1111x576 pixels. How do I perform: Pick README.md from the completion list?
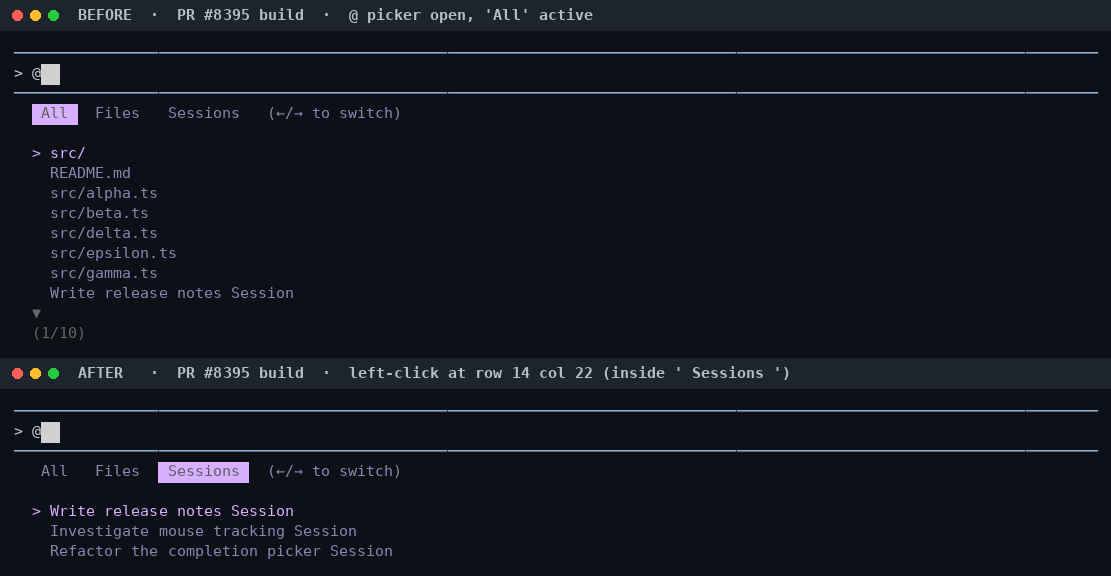click(x=90, y=173)
